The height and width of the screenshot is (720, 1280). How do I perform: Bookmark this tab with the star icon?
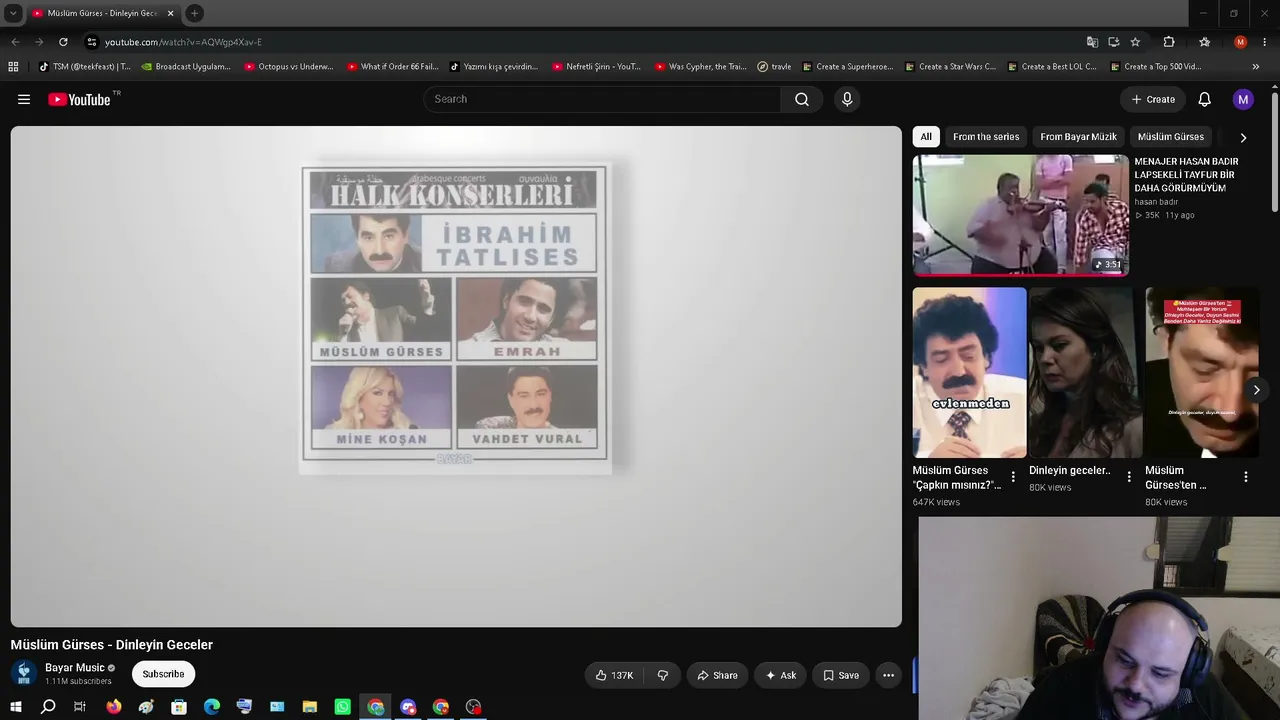1135,42
